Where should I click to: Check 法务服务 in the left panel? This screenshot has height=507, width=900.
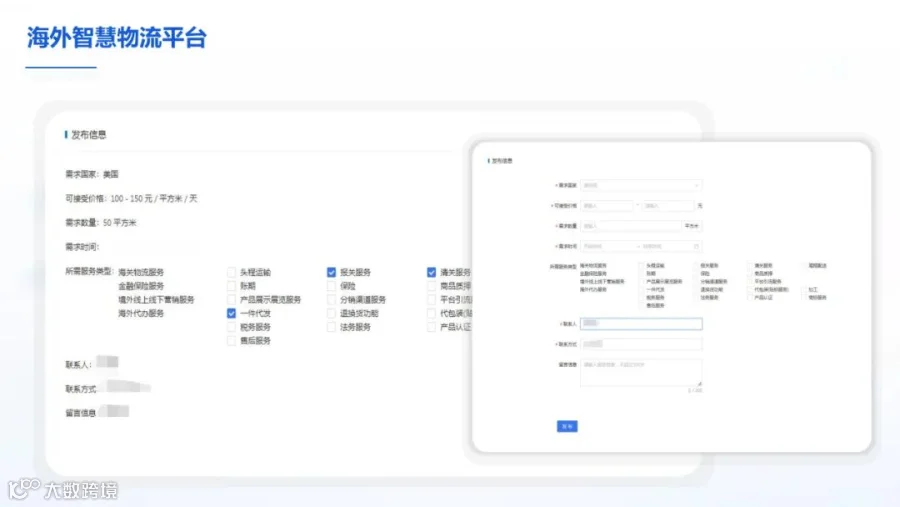click(x=331, y=327)
